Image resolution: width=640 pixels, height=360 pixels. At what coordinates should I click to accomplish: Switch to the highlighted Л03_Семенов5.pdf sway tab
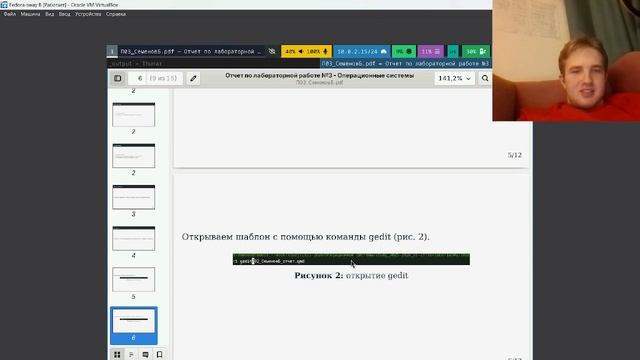(x=406, y=64)
